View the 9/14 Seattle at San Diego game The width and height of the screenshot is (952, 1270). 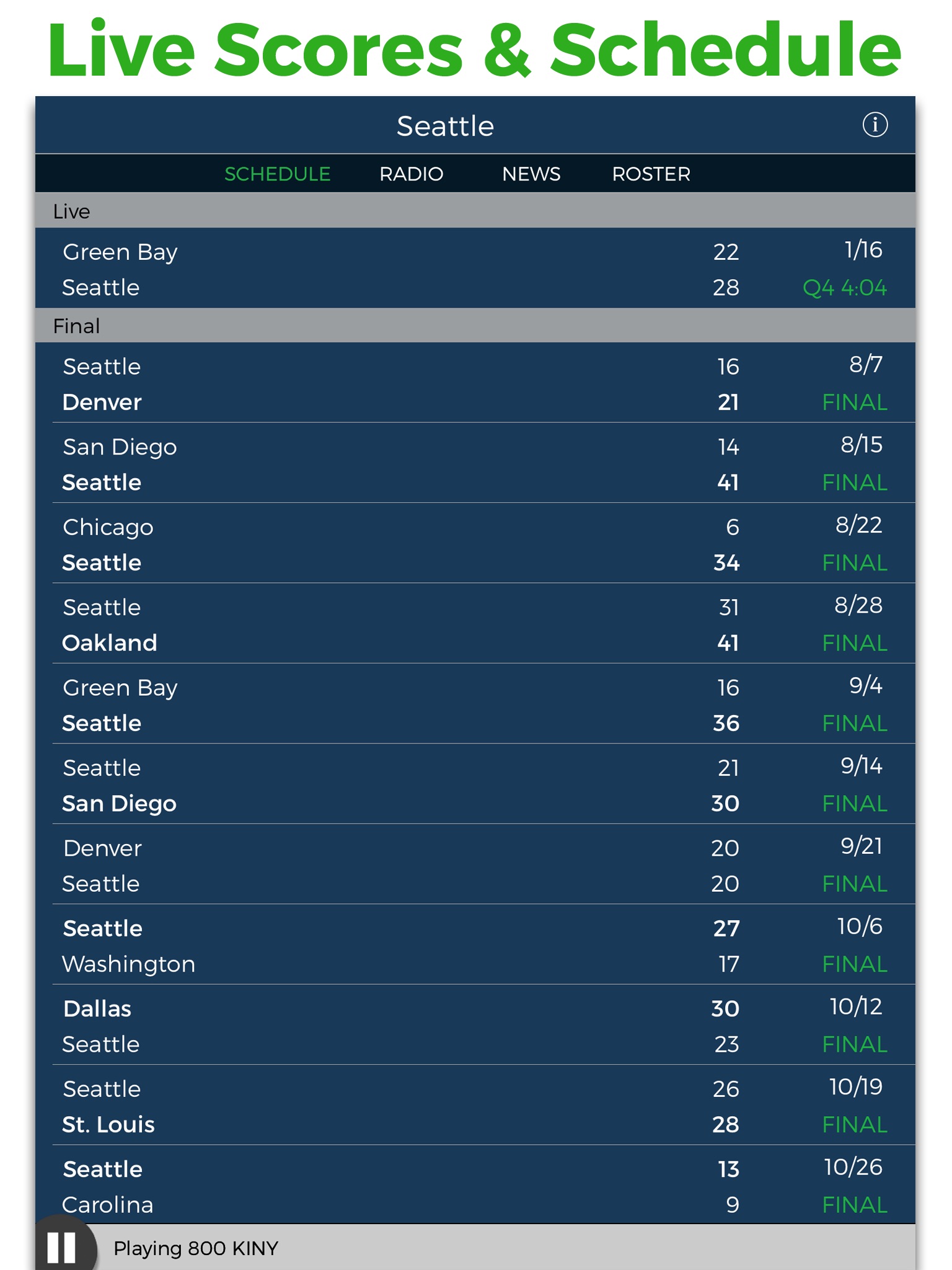[475, 785]
